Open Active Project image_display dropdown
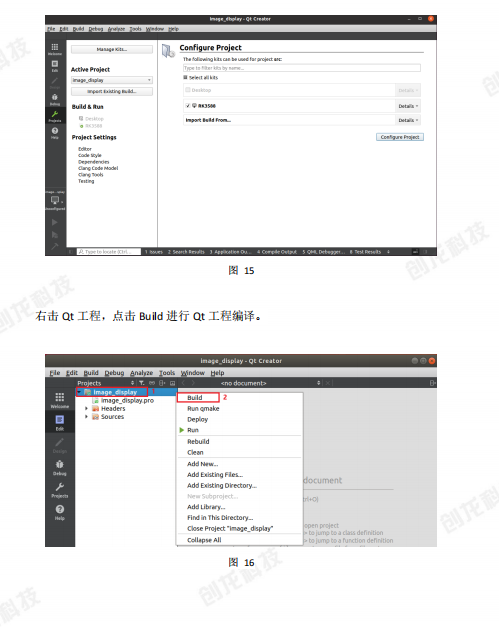 pyautogui.click(x=112, y=80)
